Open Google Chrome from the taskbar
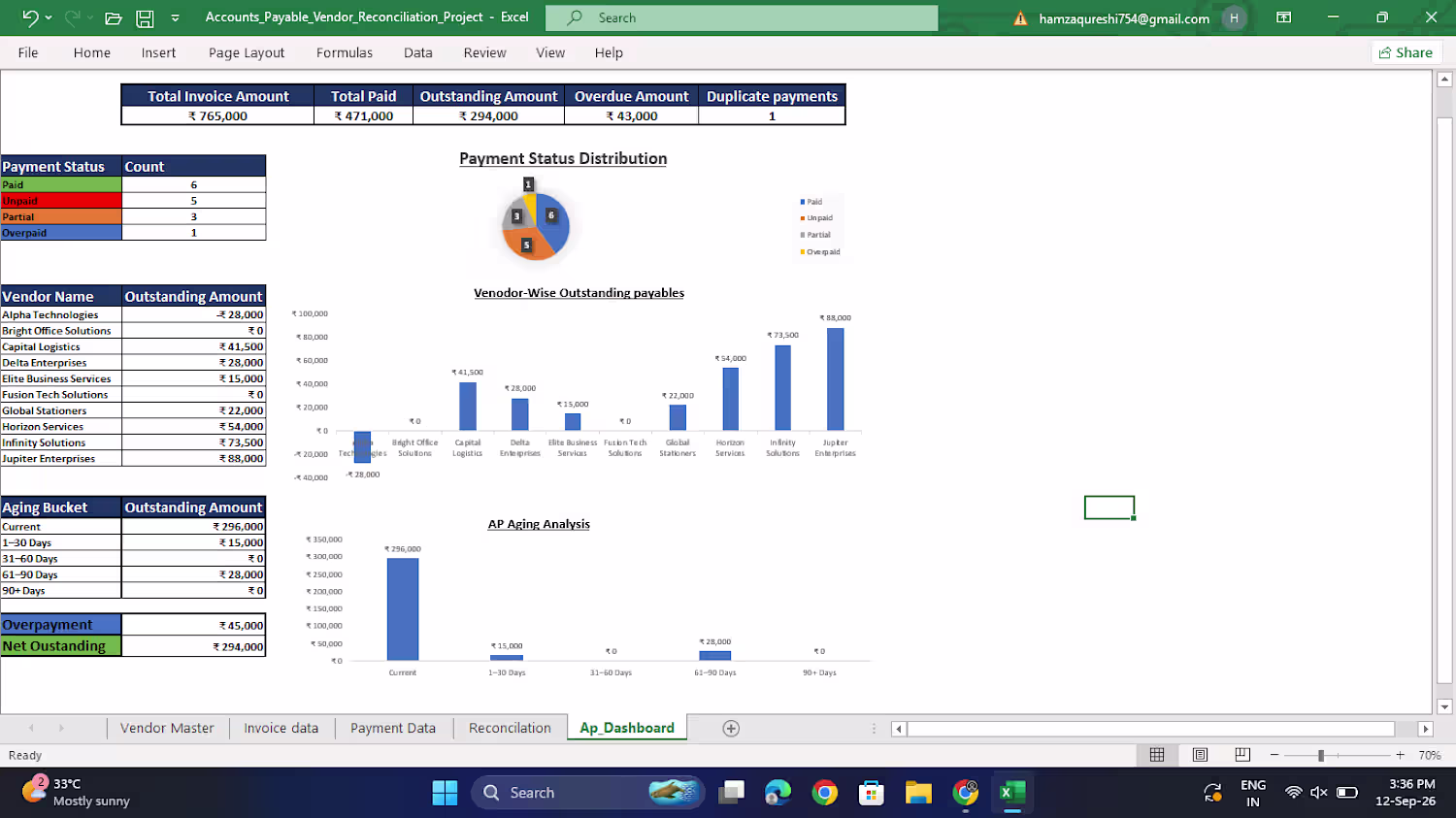Viewport: 1456px width, 818px height. coord(825,793)
